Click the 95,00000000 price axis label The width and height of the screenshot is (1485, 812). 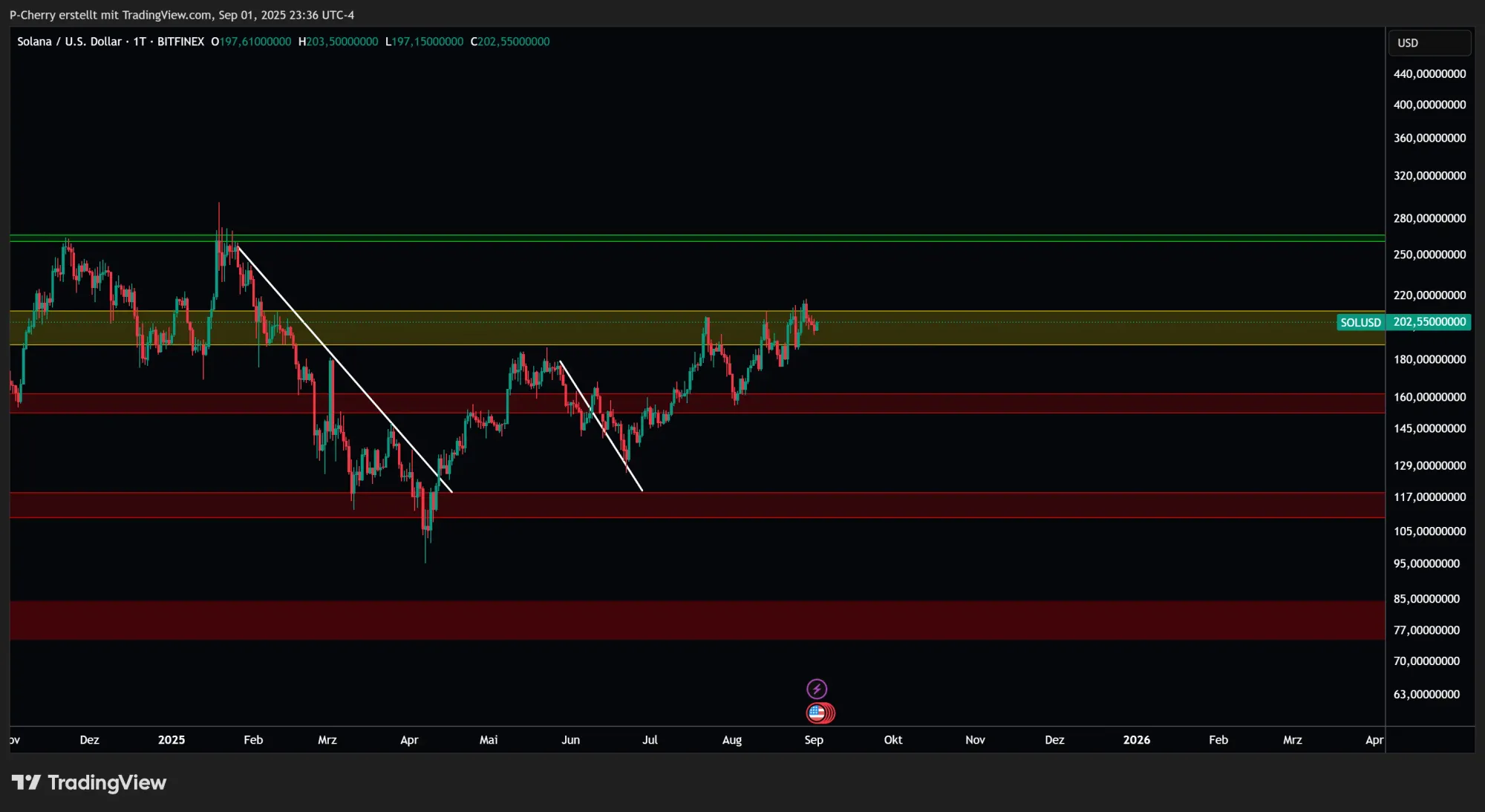1426,564
